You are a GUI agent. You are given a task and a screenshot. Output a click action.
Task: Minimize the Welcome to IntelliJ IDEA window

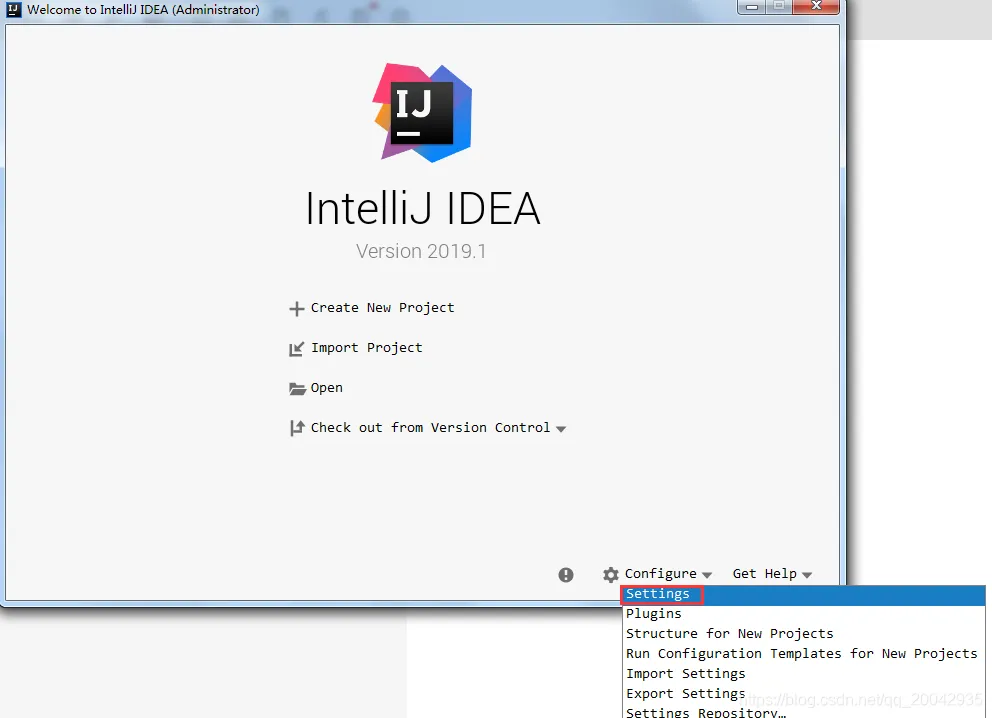[752, 6]
